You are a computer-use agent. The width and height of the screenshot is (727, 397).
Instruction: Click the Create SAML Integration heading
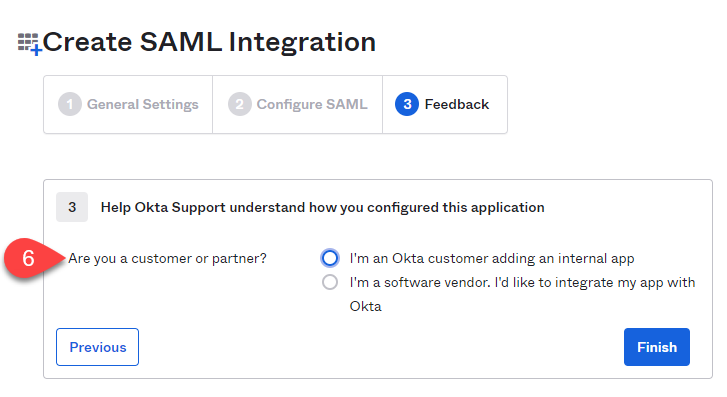209,42
